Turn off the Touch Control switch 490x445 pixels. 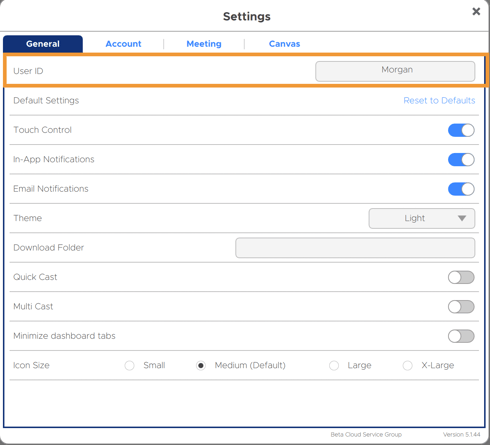(x=461, y=130)
